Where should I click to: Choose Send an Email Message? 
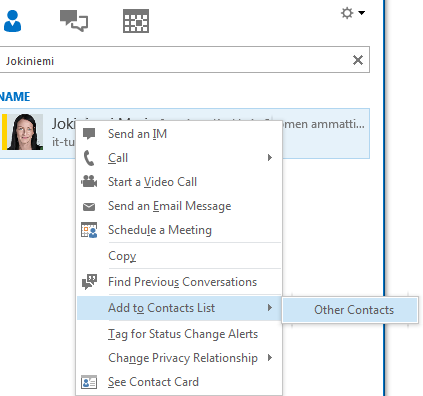pyautogui.click(x=179, y=206)
